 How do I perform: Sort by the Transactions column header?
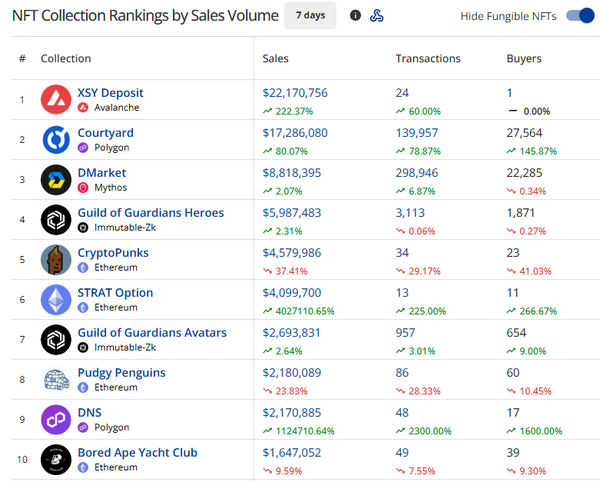click(x=428, y=59)
